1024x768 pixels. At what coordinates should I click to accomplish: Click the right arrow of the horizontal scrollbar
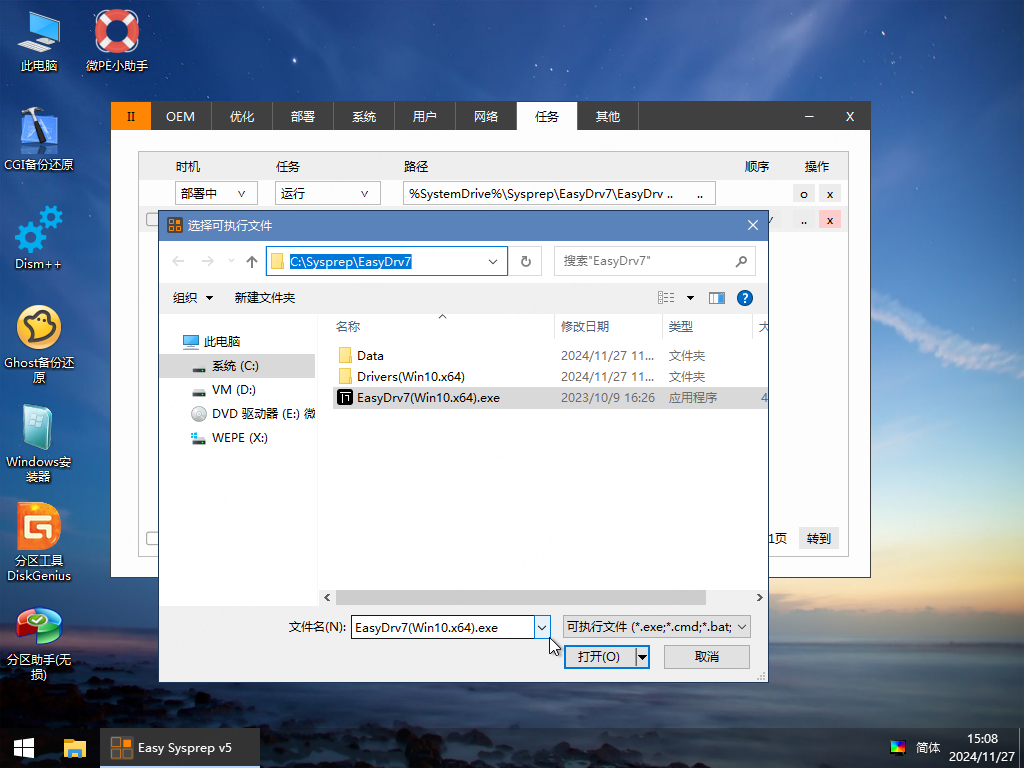[759, 598]
